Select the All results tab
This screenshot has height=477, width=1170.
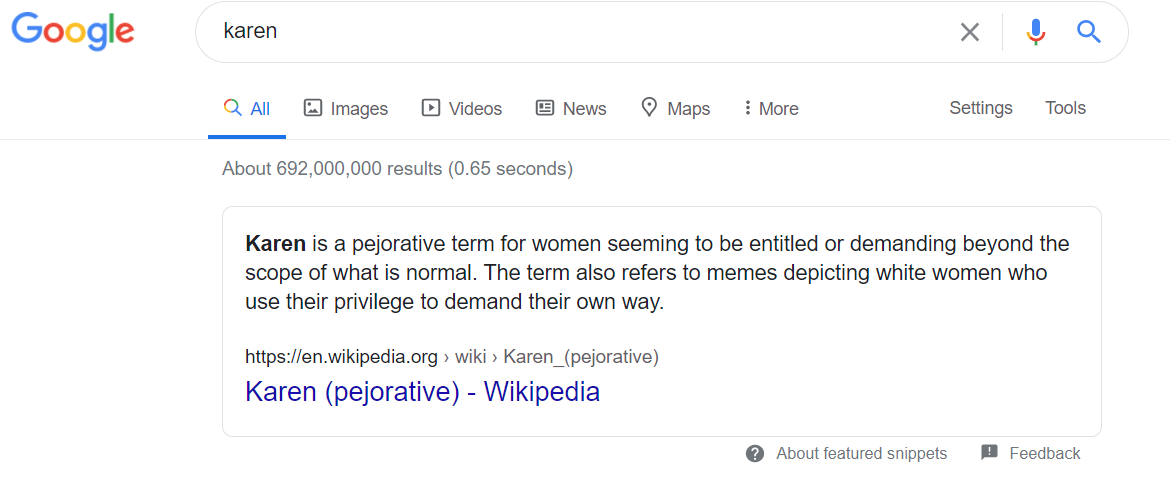point(247,109)
